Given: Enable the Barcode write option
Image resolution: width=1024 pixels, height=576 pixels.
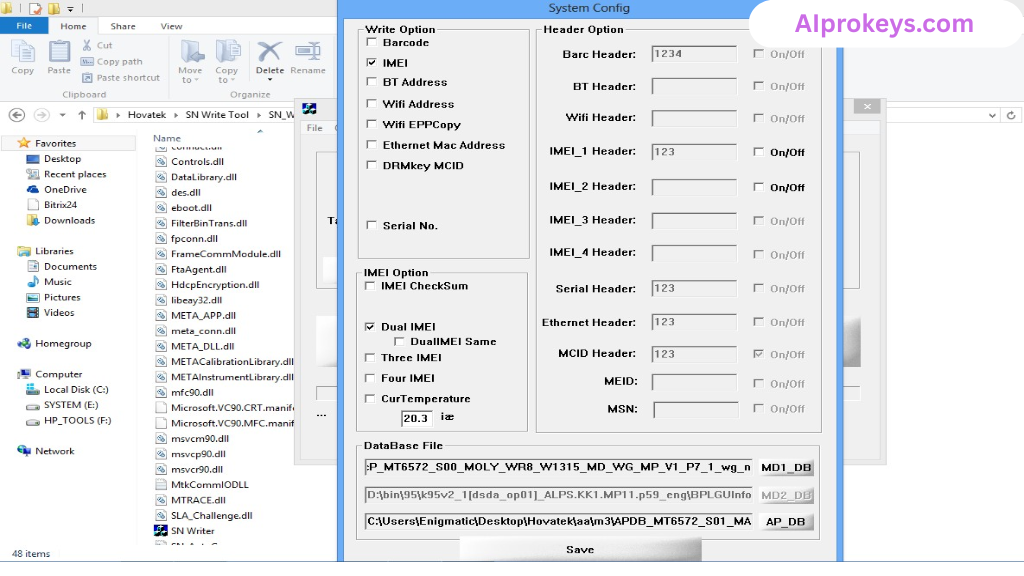Looking at the screenshot, I should tap(372, 42).
